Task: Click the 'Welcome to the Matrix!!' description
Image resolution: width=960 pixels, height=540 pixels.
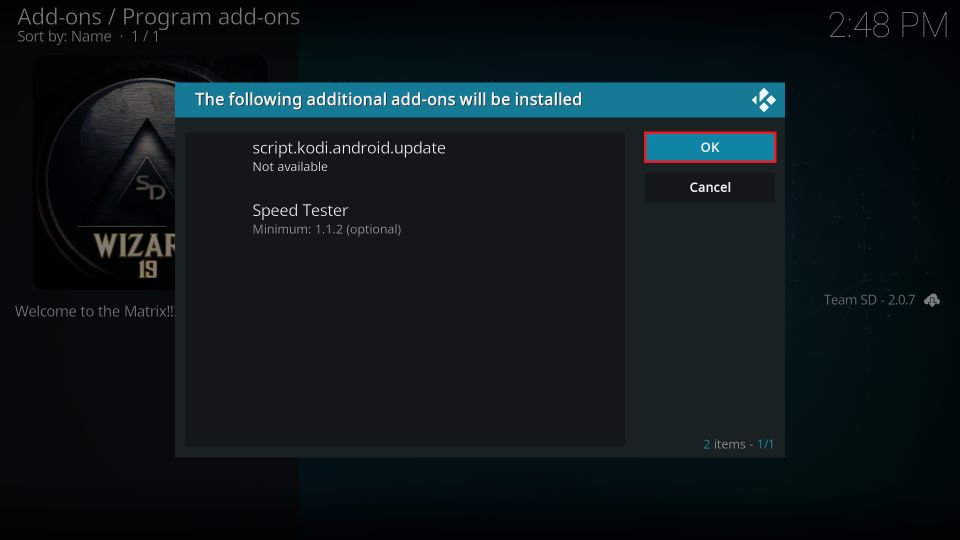Action: 95,311
